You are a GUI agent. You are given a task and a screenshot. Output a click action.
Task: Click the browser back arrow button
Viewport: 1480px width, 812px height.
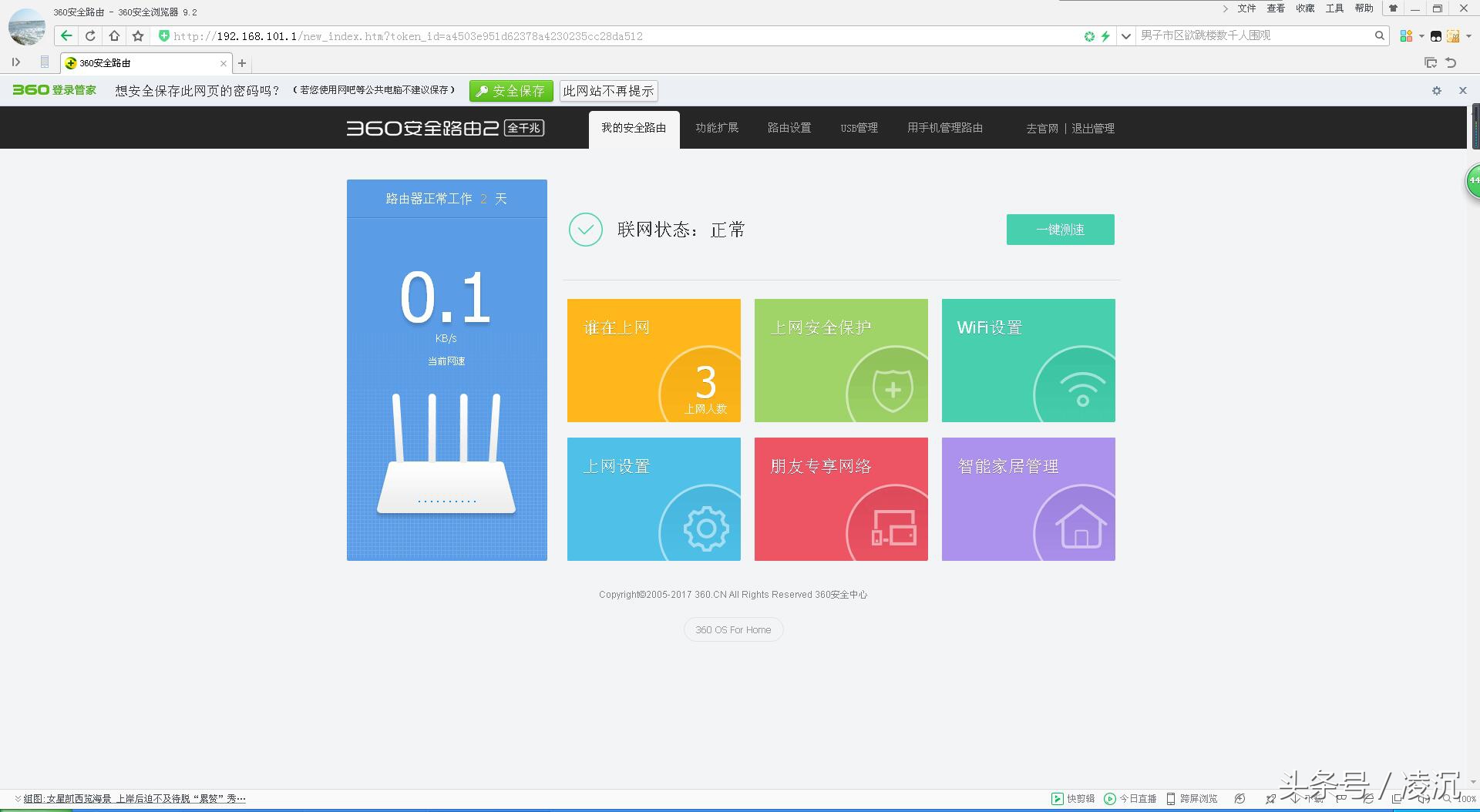click(x=66, y=35)
